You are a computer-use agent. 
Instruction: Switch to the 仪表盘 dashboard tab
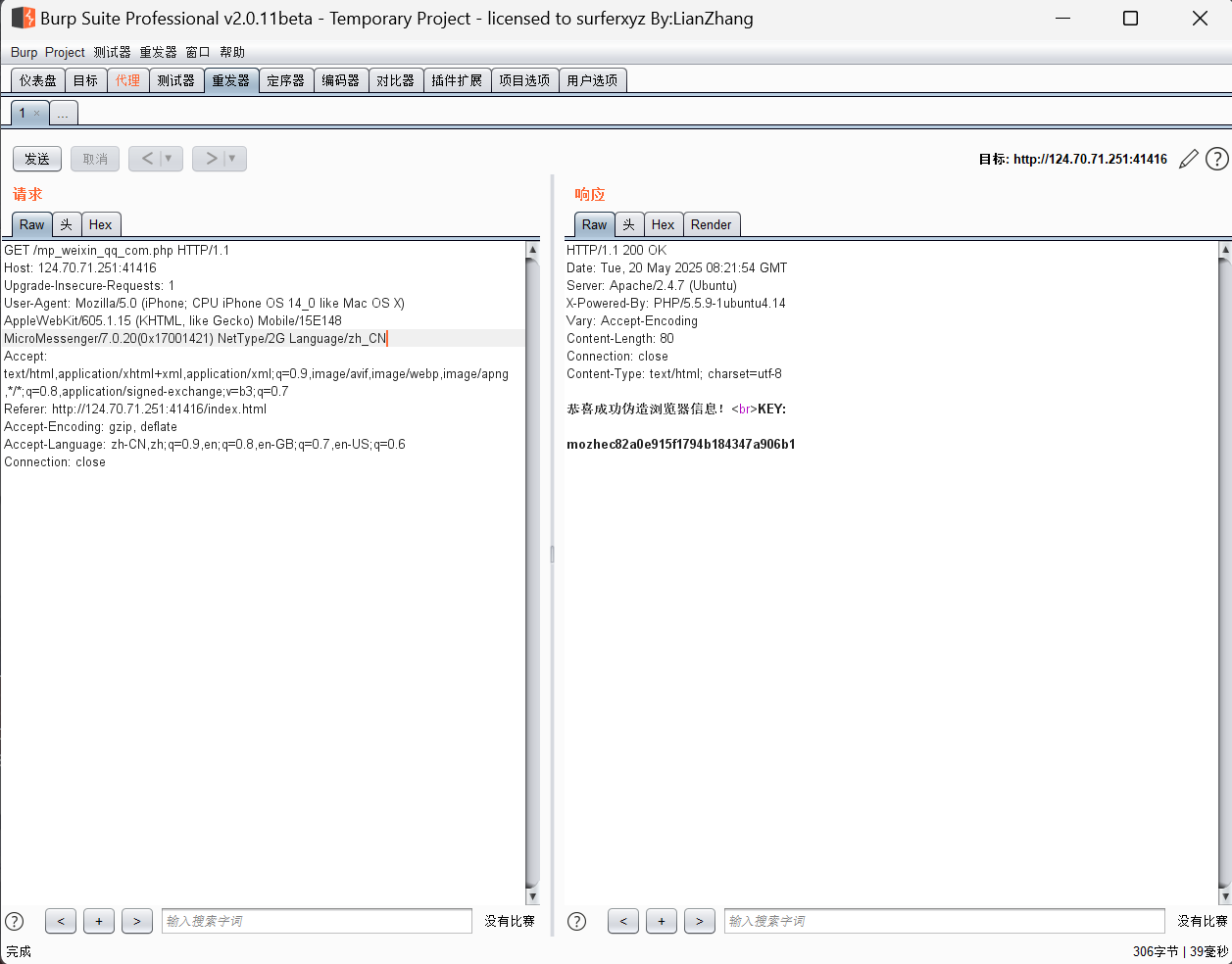[x=38, y=80]
